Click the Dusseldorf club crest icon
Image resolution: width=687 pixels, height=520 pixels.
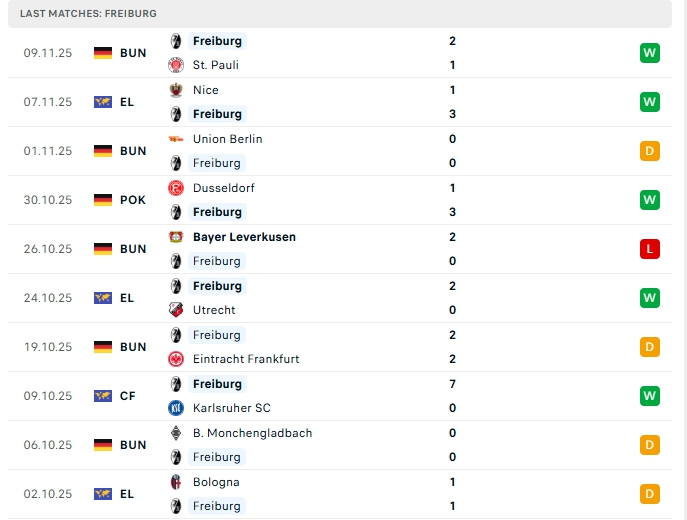[177, 188]
